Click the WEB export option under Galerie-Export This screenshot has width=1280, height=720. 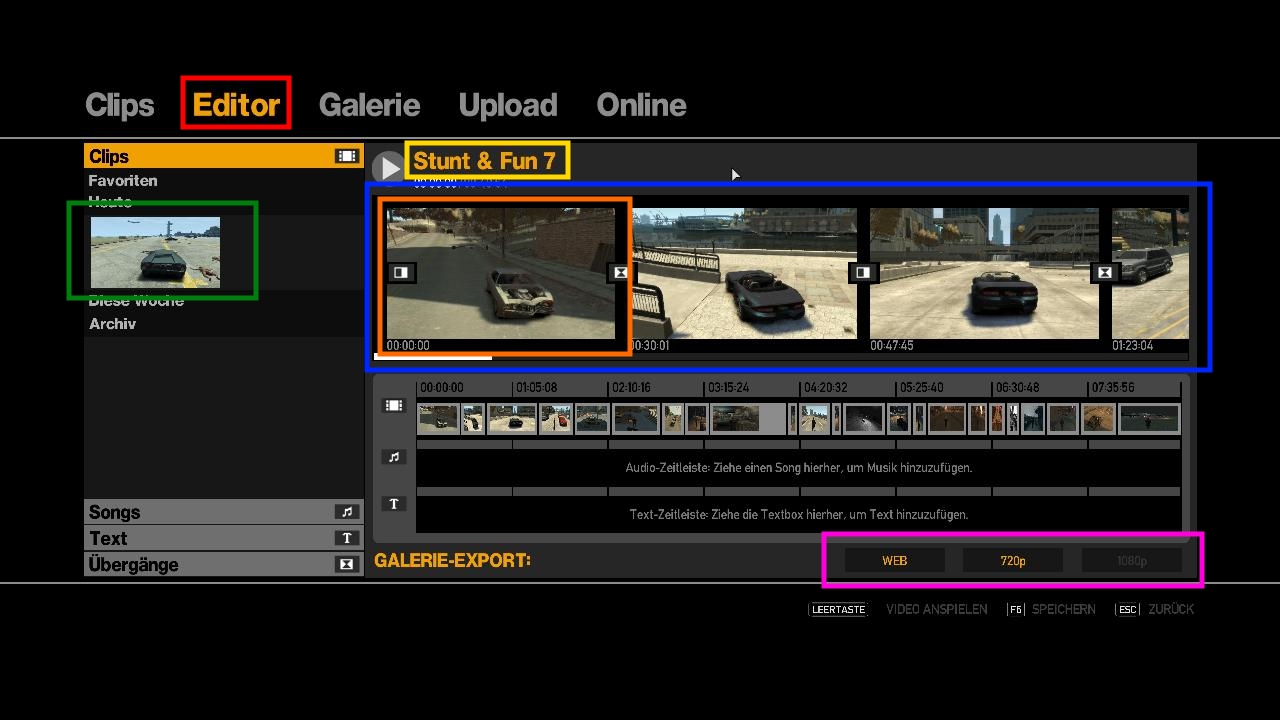pyautogui.click(x=893, y=560)
